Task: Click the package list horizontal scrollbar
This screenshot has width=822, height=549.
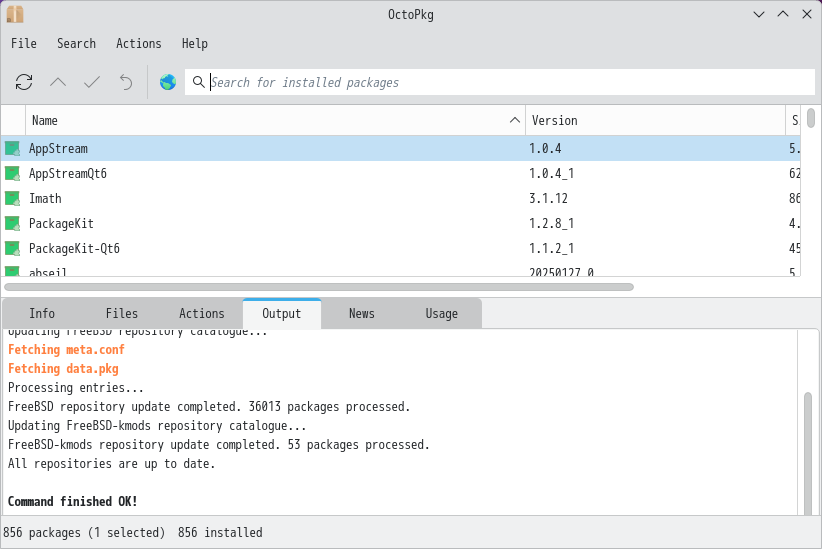Action: [318, 286]
